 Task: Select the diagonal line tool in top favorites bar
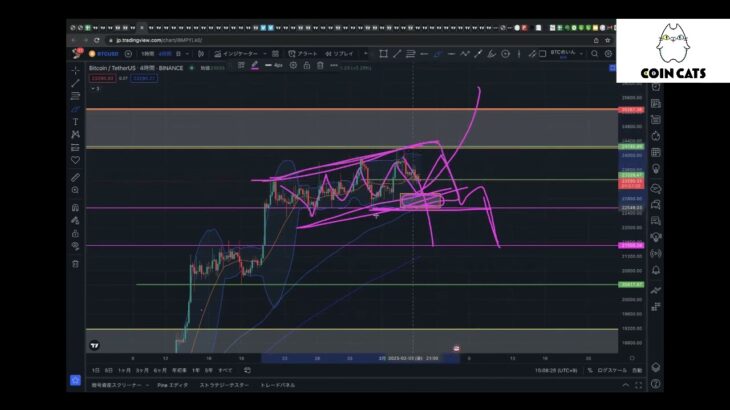pos(397,54)
